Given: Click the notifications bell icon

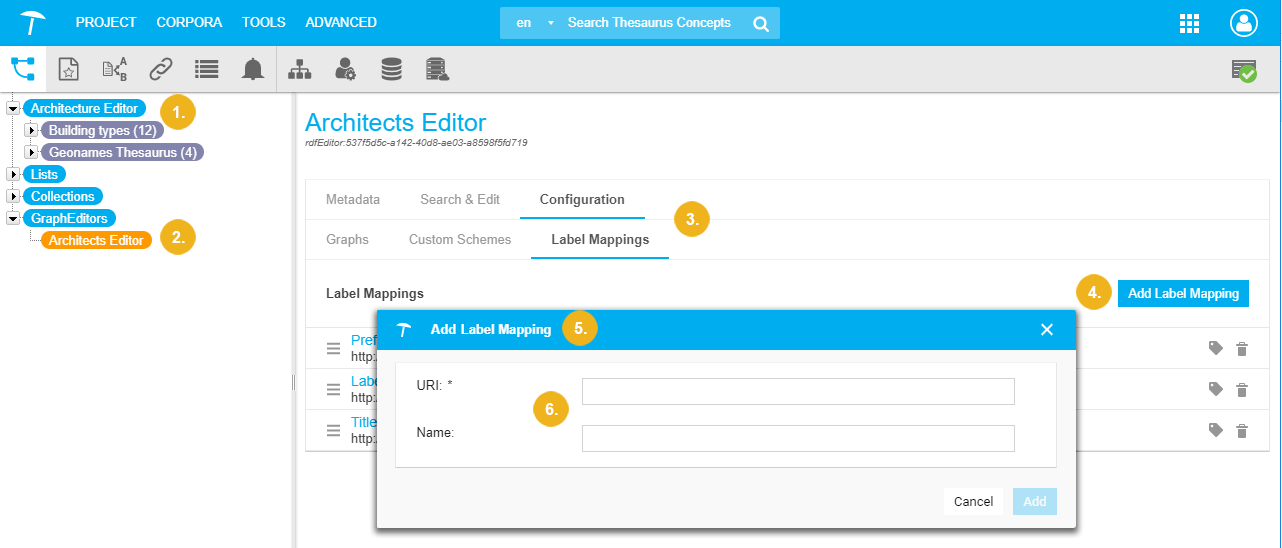Looking at the screenshot, I should [253, 69].
